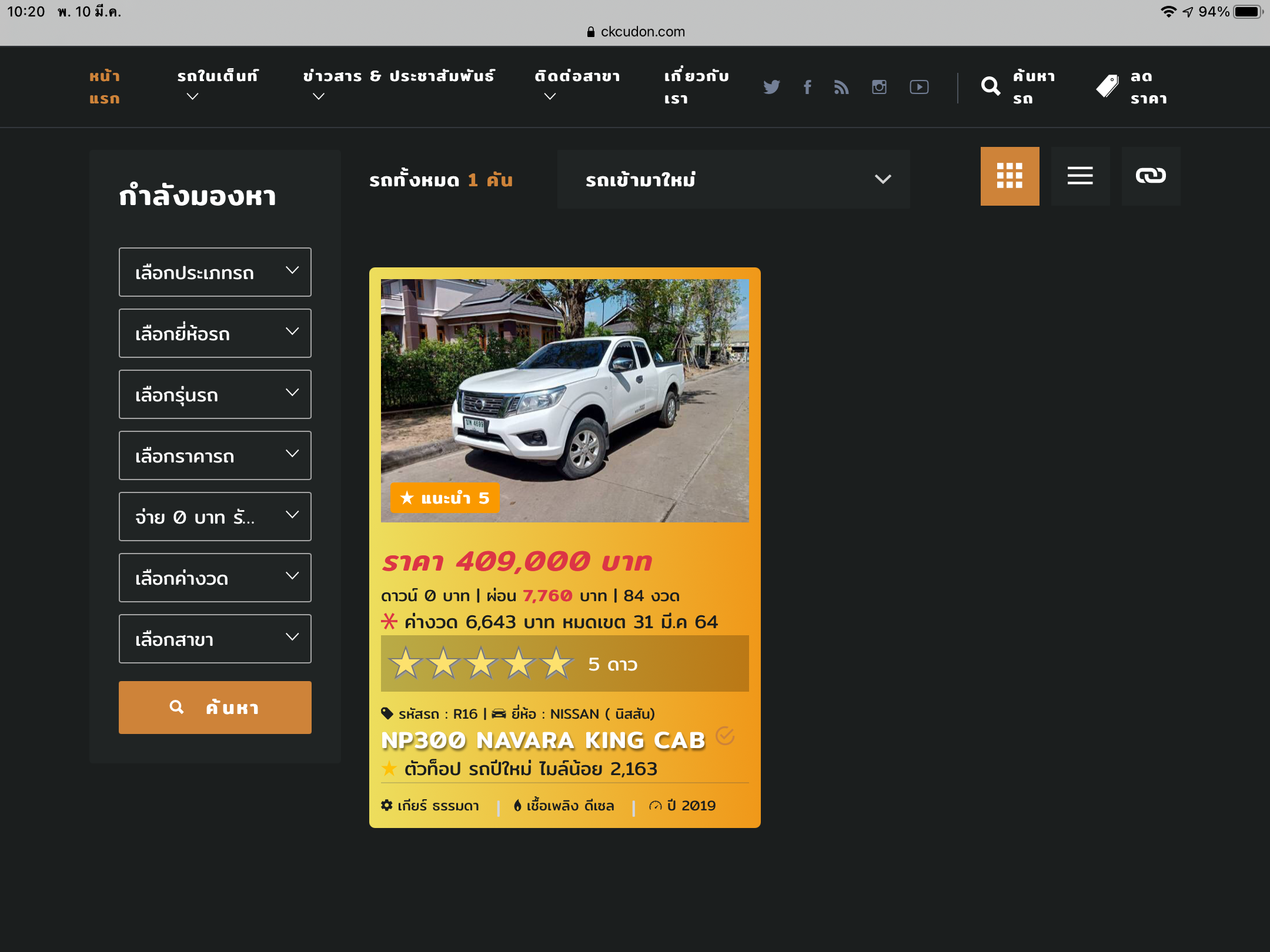Open the รถเข้ามาใหม่ sort dropdown
The width and height of the screenshot is (1270, 952).
(733, 179)
